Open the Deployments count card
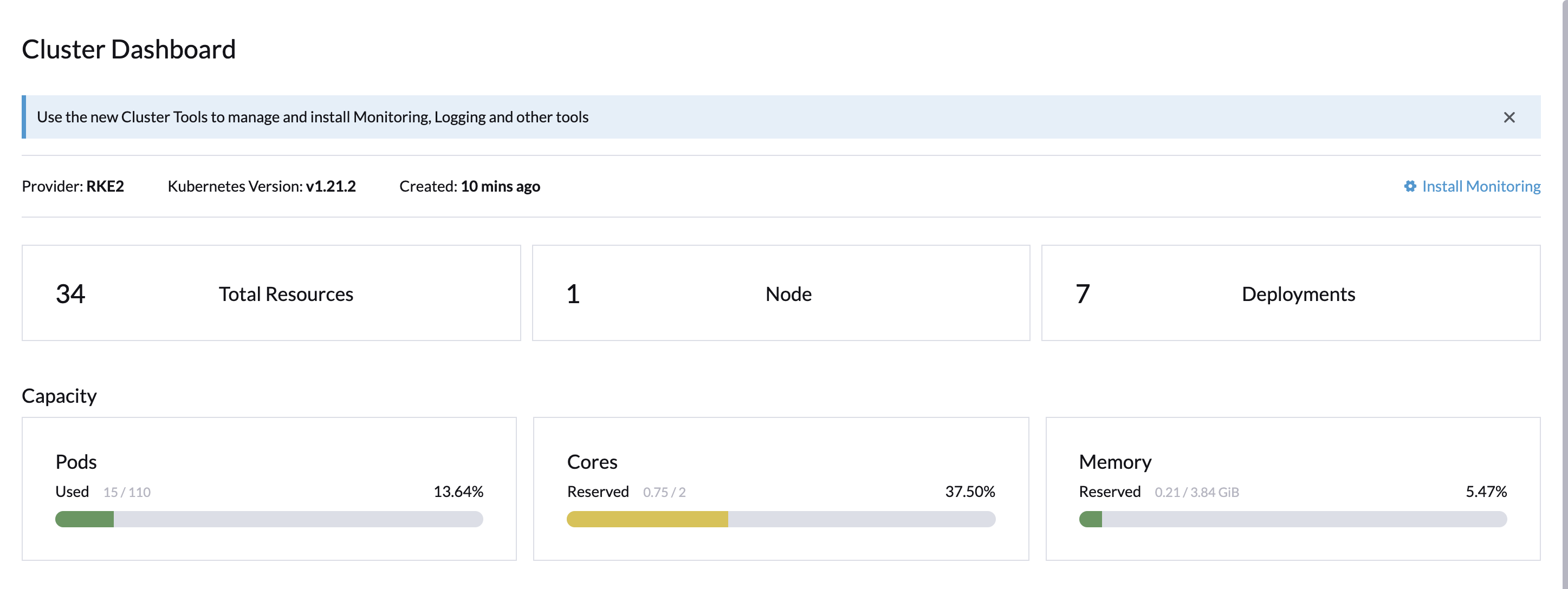Screen dimensions: 1568x589 click(x=1291, y=293)
